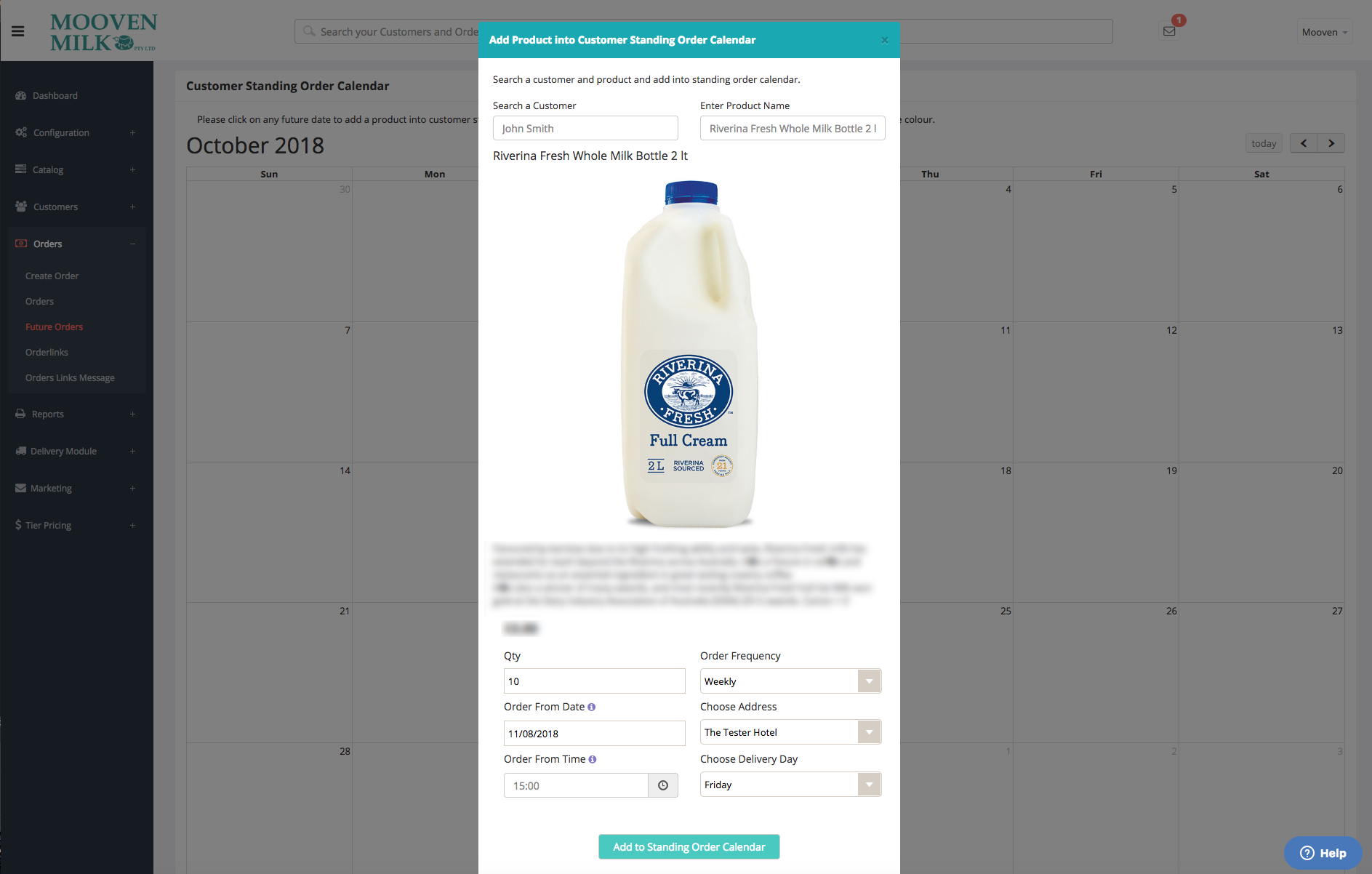Open the Choose Delivery Day dropdown showing Friday

click(790, 785)
